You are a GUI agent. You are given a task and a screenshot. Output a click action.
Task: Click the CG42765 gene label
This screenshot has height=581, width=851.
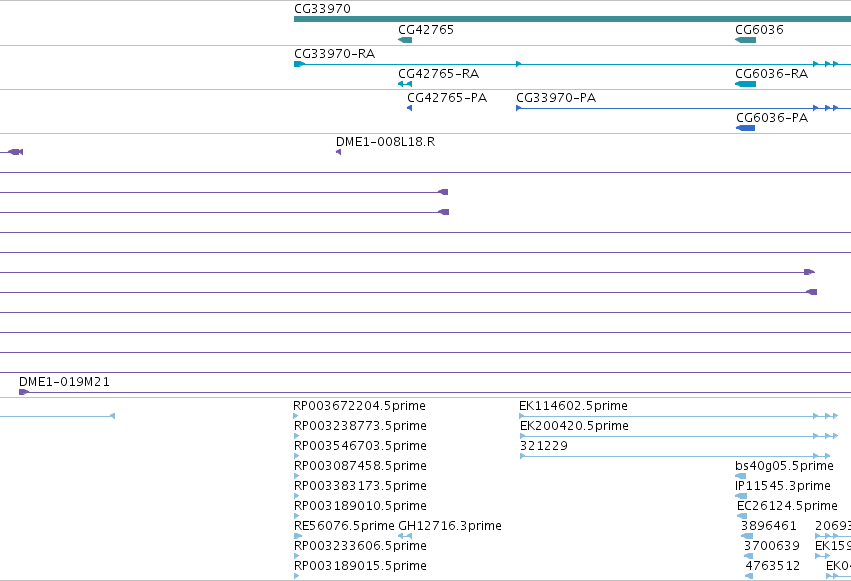pos(426,30)
